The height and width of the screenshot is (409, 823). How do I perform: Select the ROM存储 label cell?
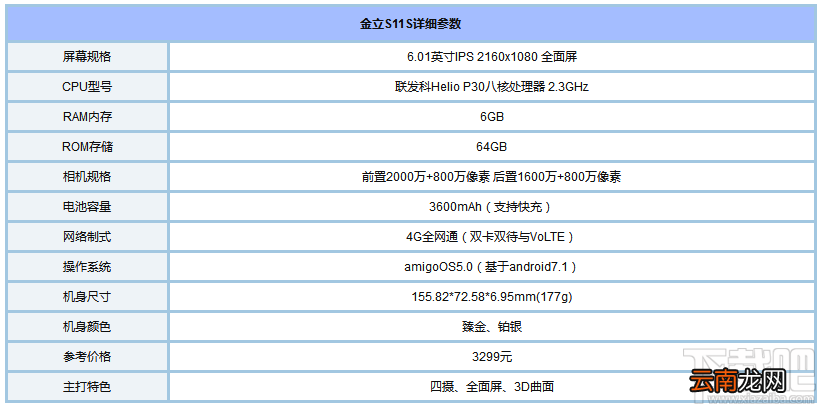87,146
